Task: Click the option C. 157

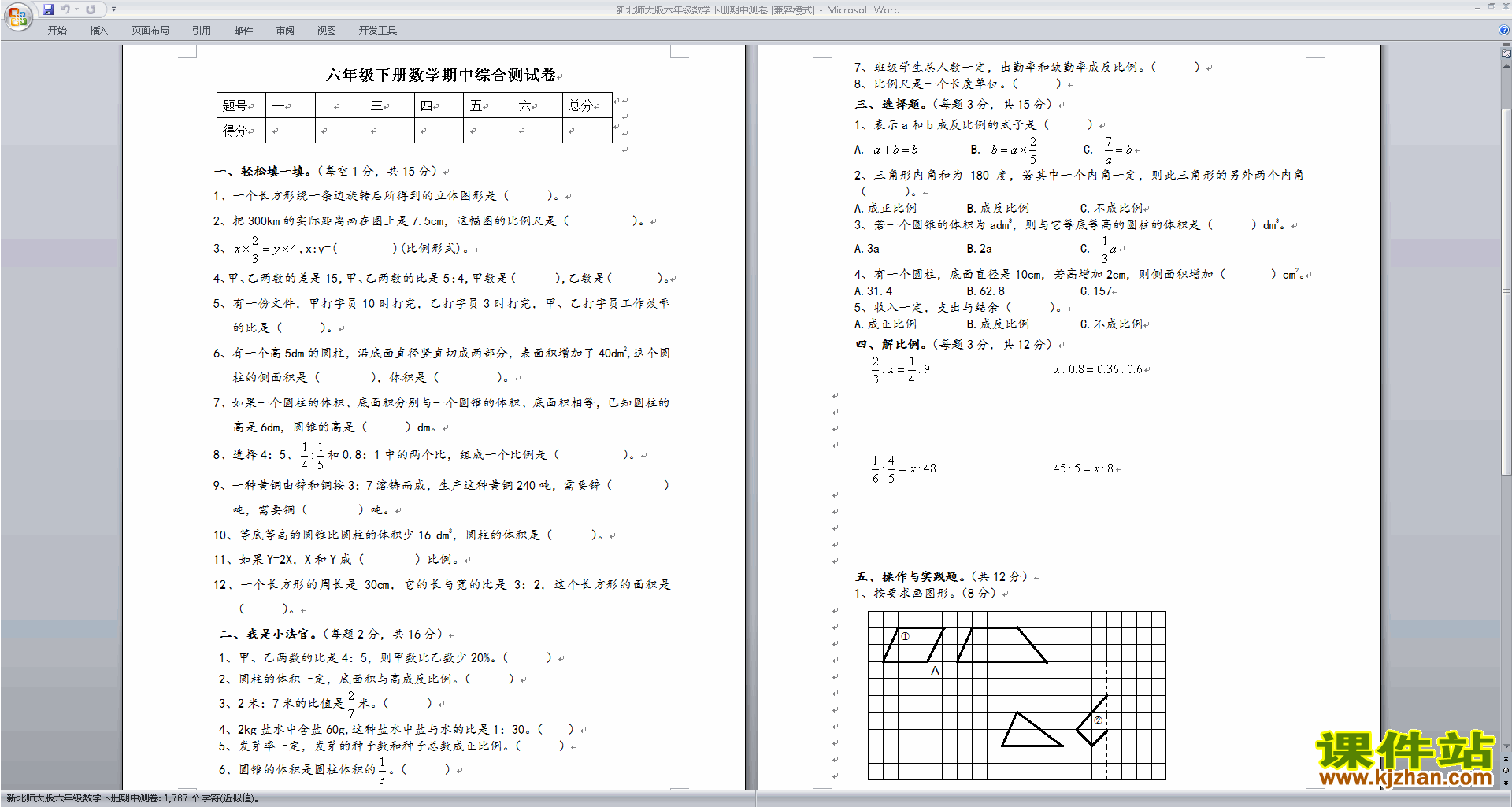Action: pyautogui.click(x=1096, y=291)
